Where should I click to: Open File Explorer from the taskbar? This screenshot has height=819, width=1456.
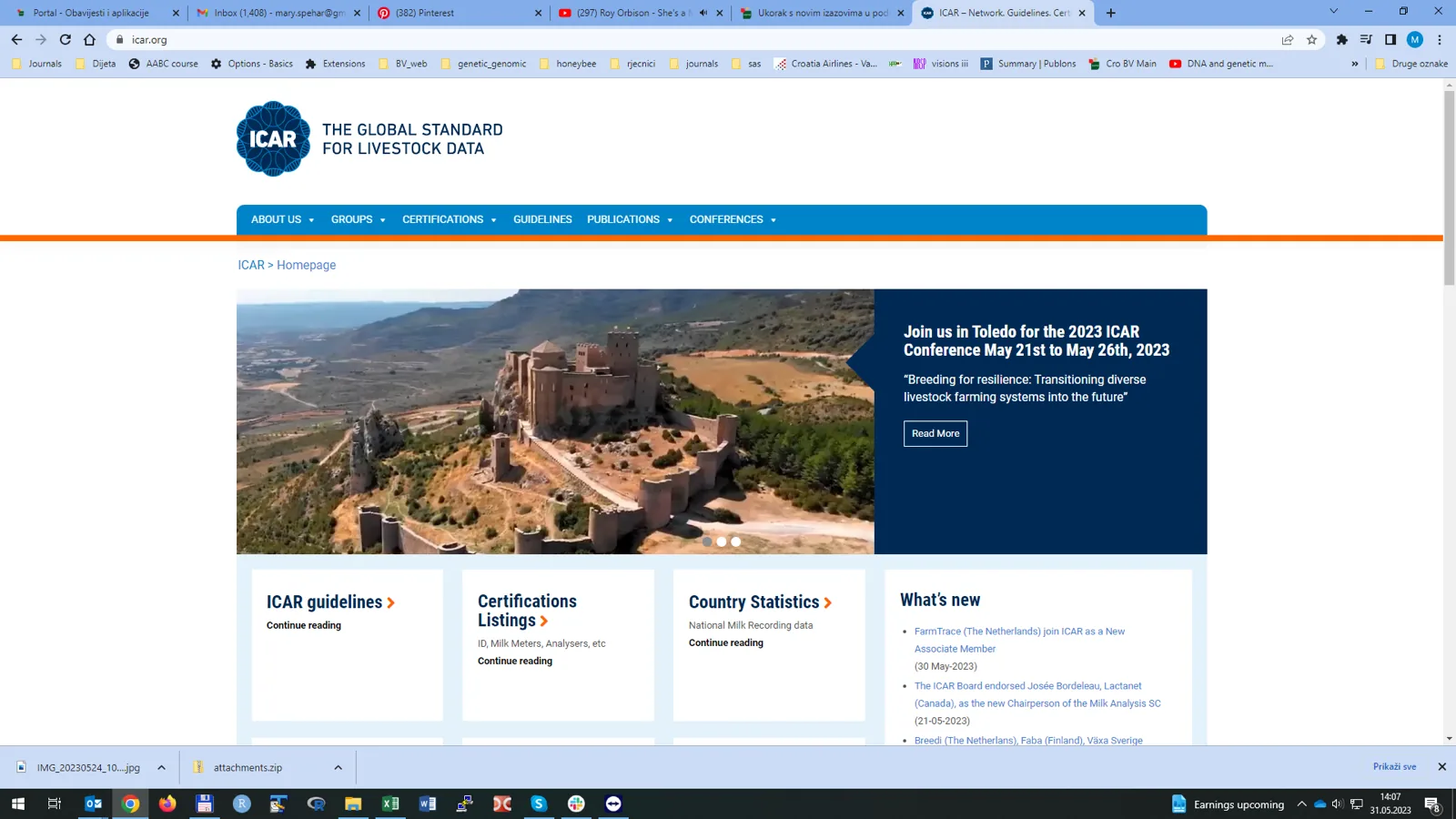click(x=353, y=804)
